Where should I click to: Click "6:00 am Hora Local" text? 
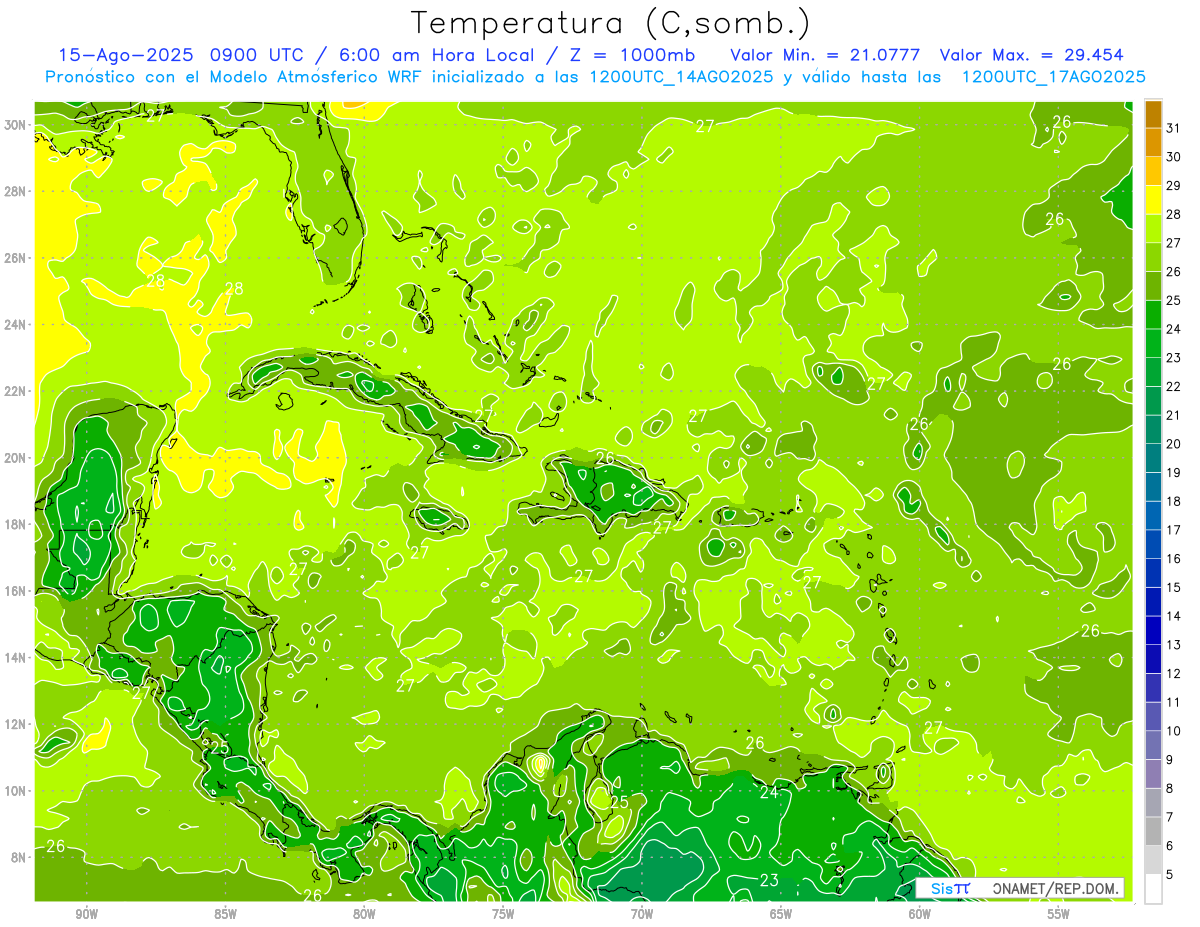(437, 55)
